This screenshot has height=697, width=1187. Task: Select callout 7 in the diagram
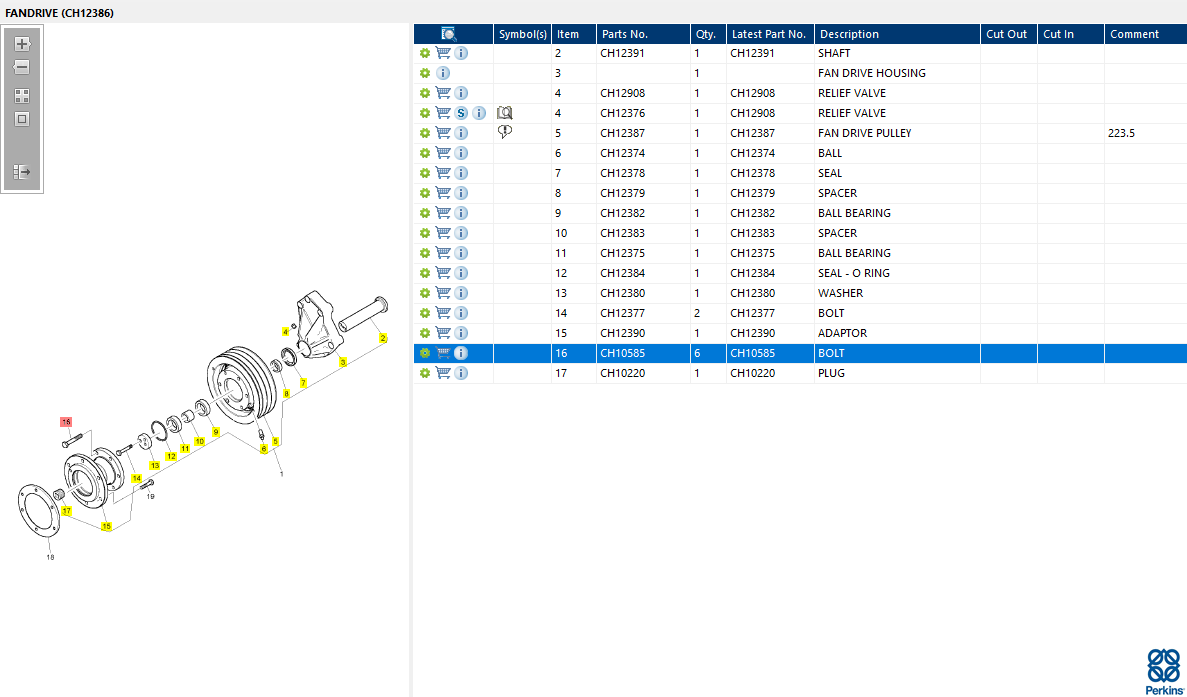[303, 383]
